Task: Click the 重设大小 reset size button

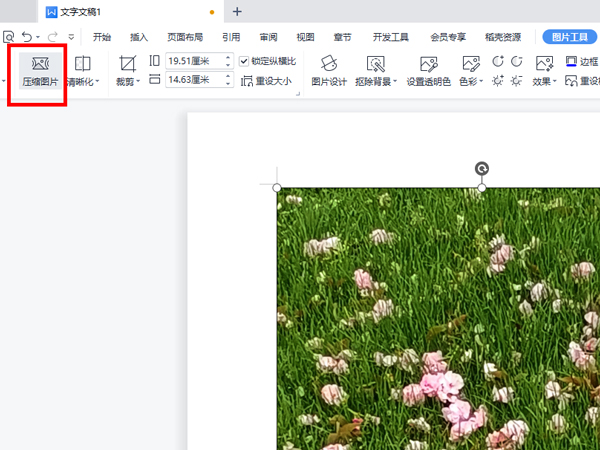Action: (x=266, y=81)
